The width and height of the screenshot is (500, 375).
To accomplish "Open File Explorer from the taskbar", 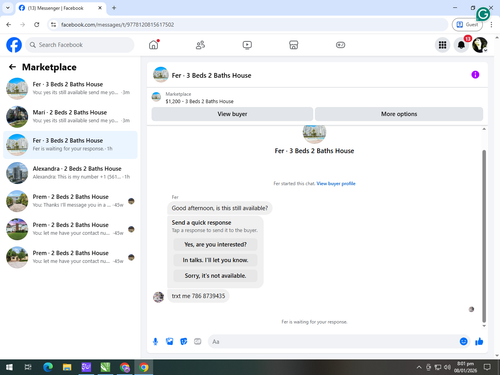I will pos(67,367).
